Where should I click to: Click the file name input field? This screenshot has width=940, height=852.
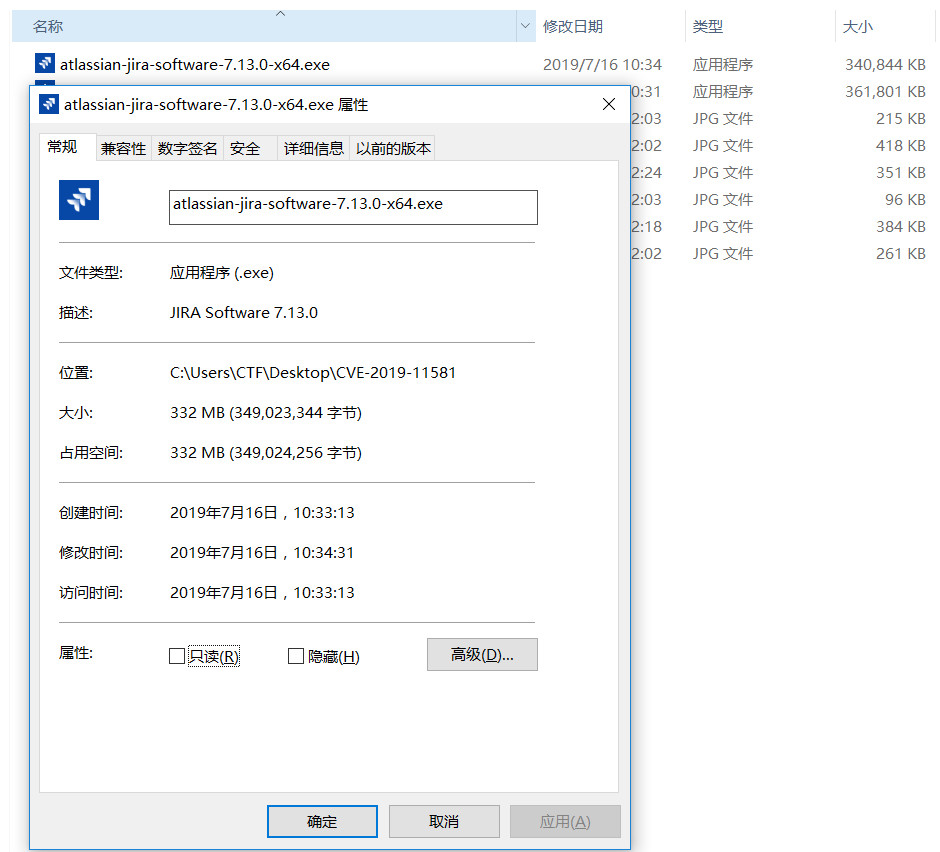tap(353, 207)
